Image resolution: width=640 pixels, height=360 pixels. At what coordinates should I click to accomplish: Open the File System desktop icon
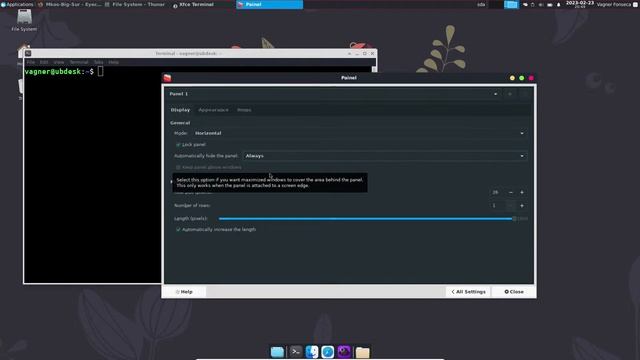[x=24, y=20]
